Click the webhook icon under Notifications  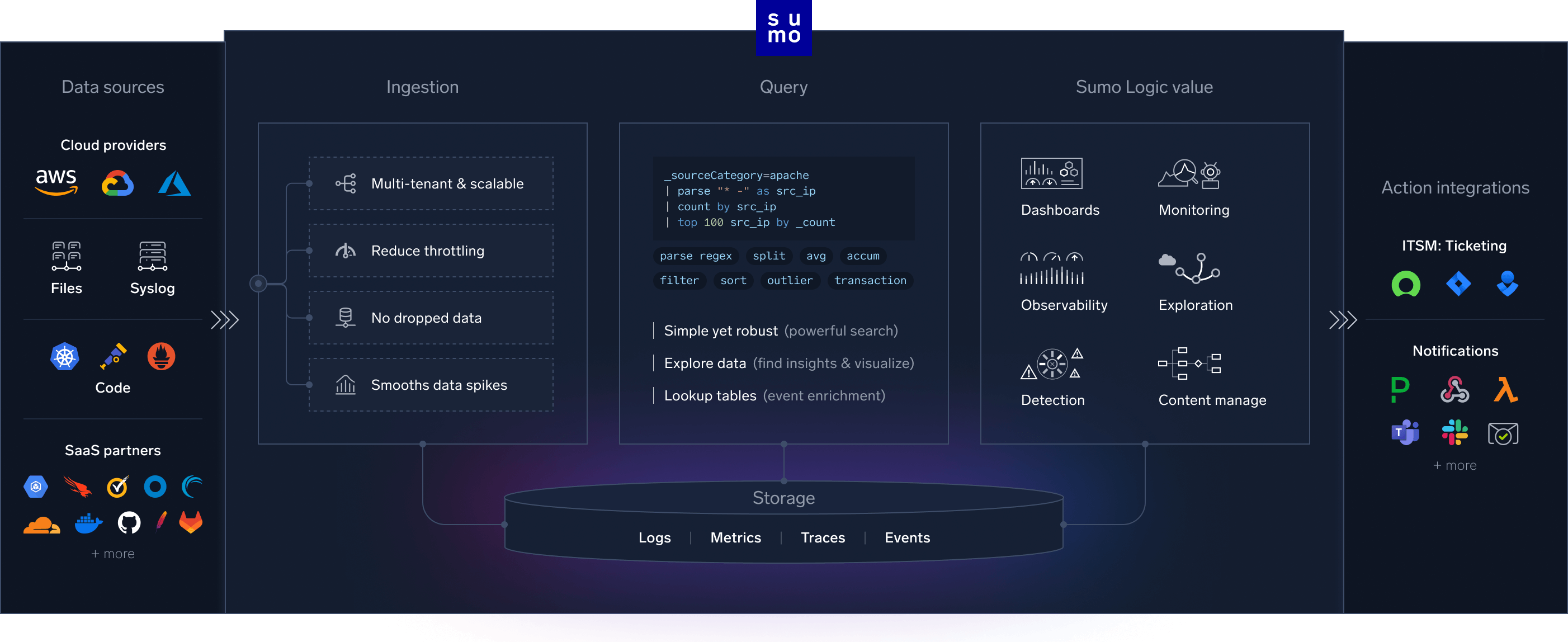(1455, 389)
